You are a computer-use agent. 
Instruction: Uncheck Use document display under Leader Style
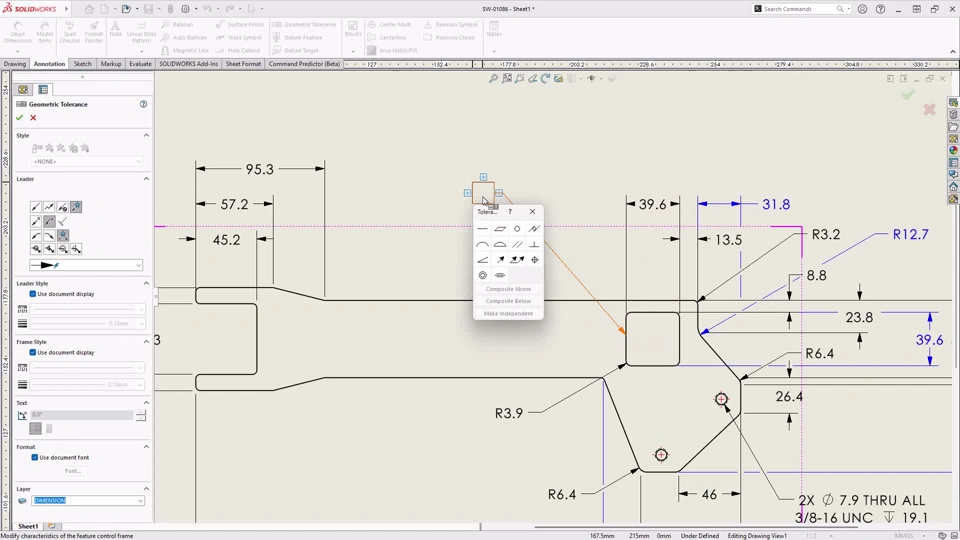(33, 294)
